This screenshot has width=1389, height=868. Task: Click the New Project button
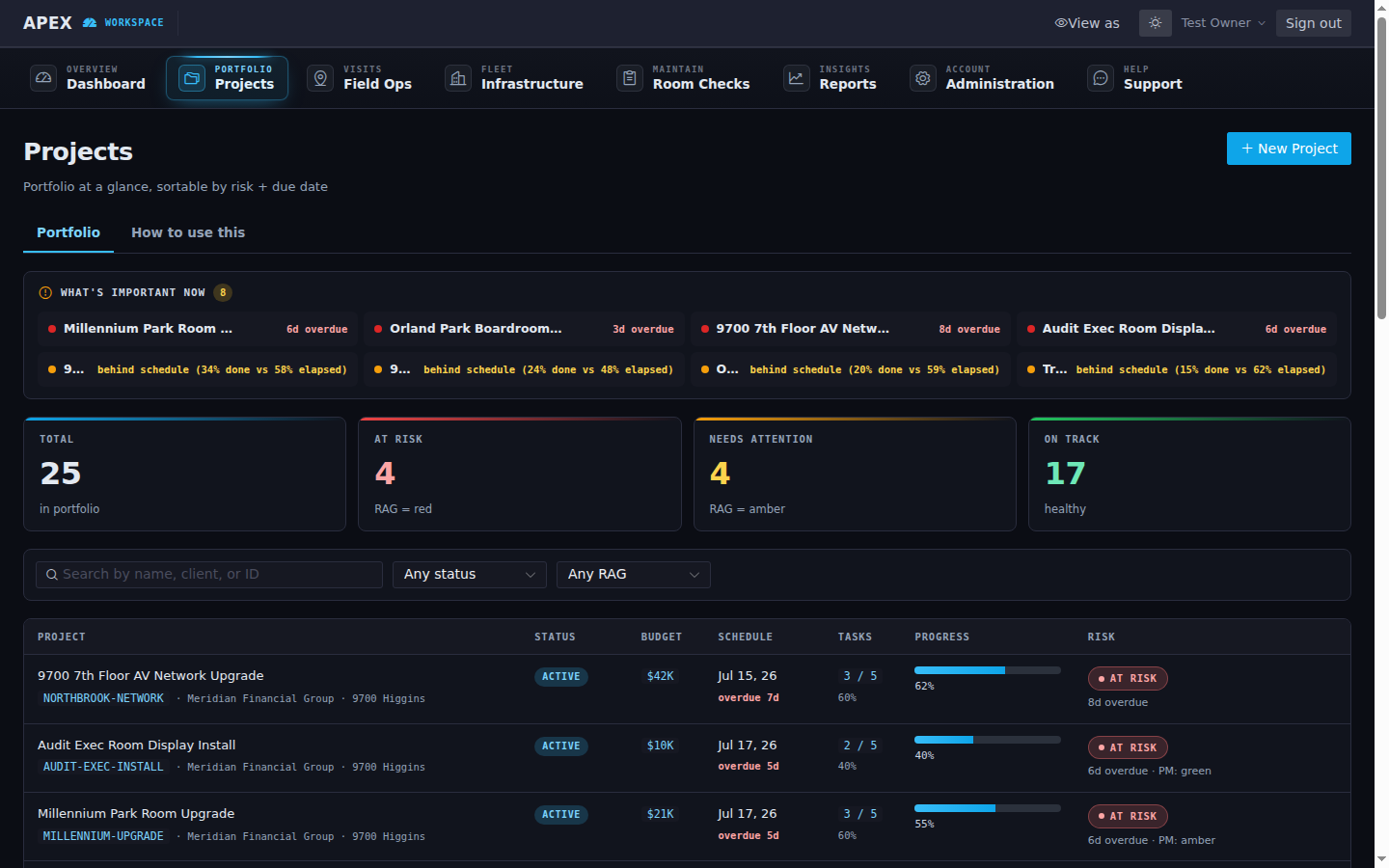(x=1289, y=149)
